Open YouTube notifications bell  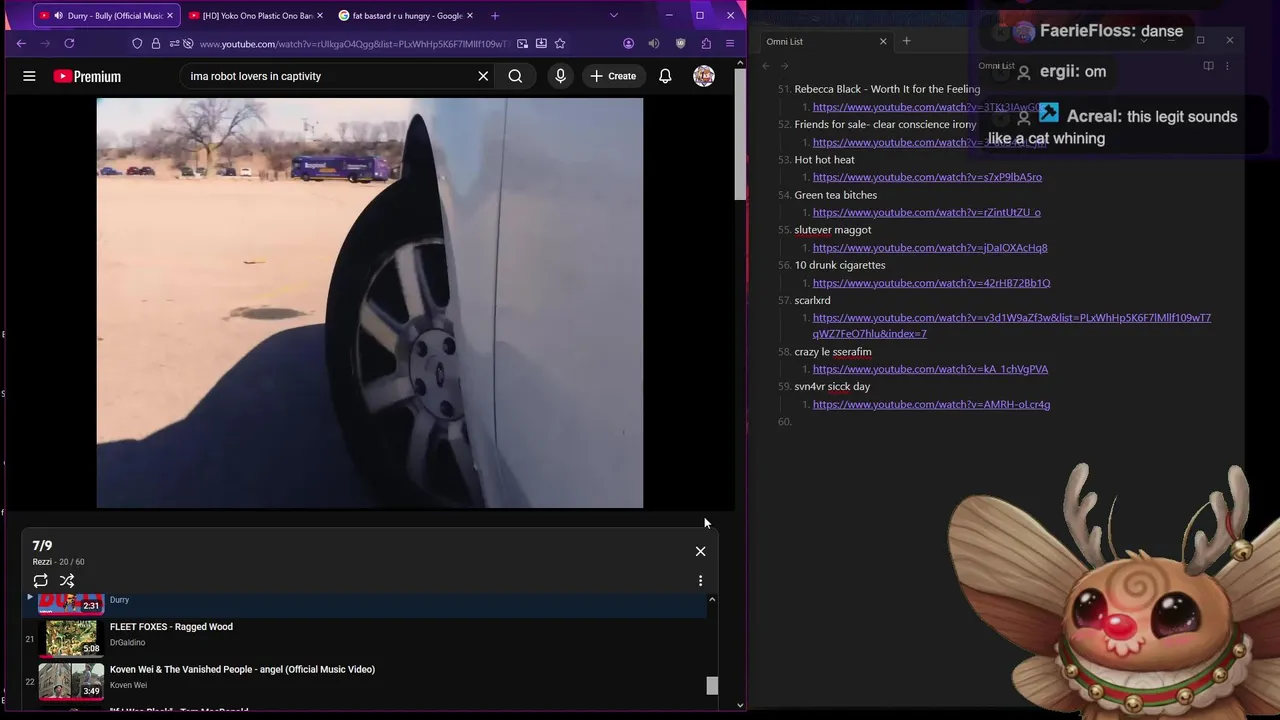665,76
